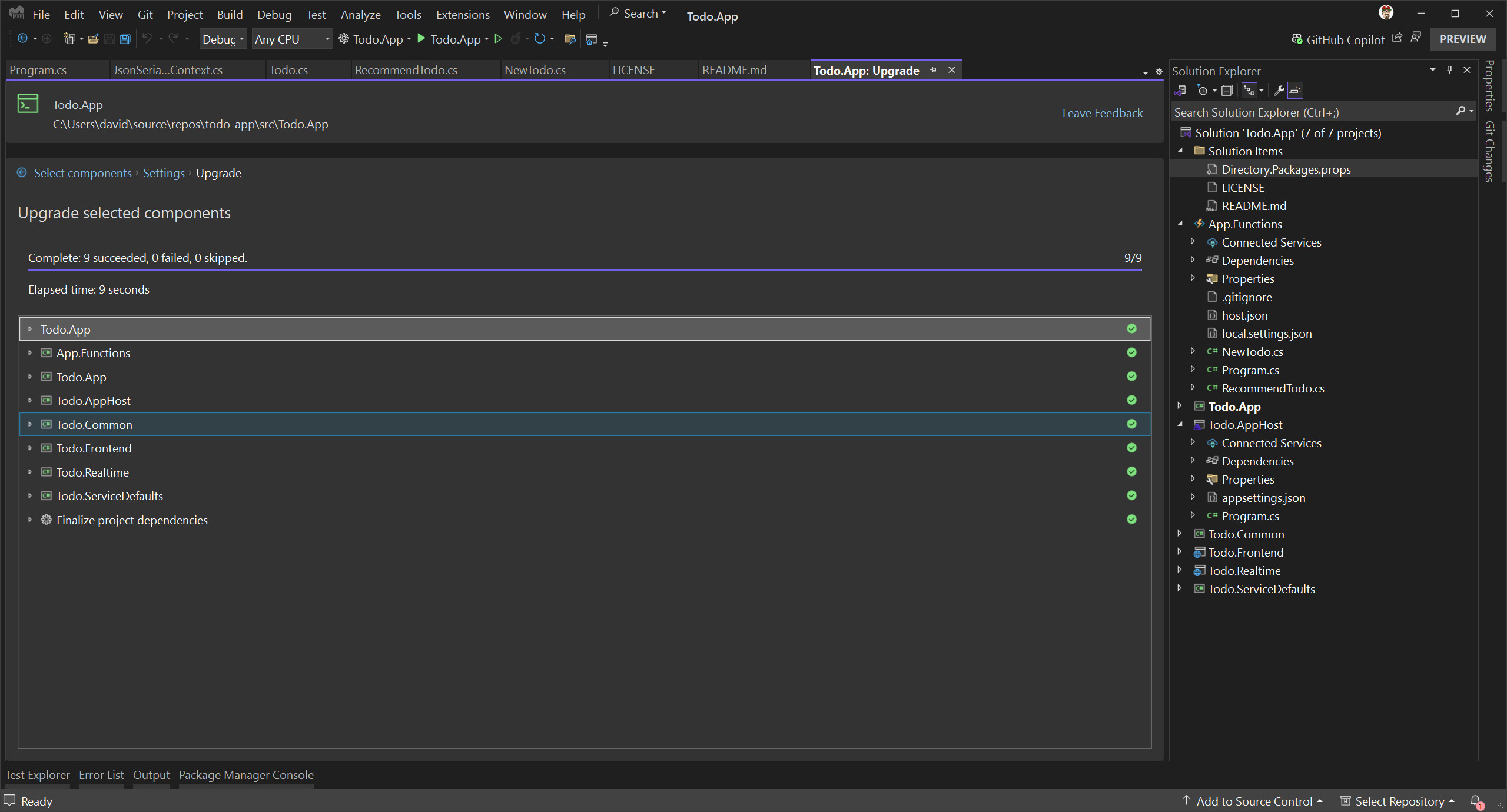Click the share icon next to GitHub Copilot
1507x812 pixels.
[1397, 38]
